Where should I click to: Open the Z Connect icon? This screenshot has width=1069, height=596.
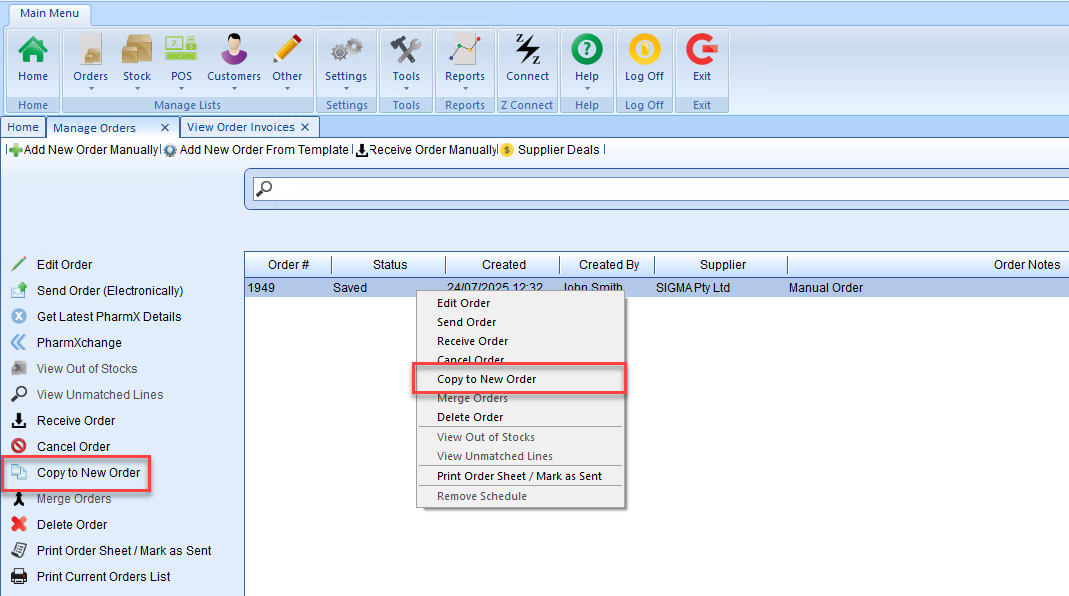pos(527,49)
